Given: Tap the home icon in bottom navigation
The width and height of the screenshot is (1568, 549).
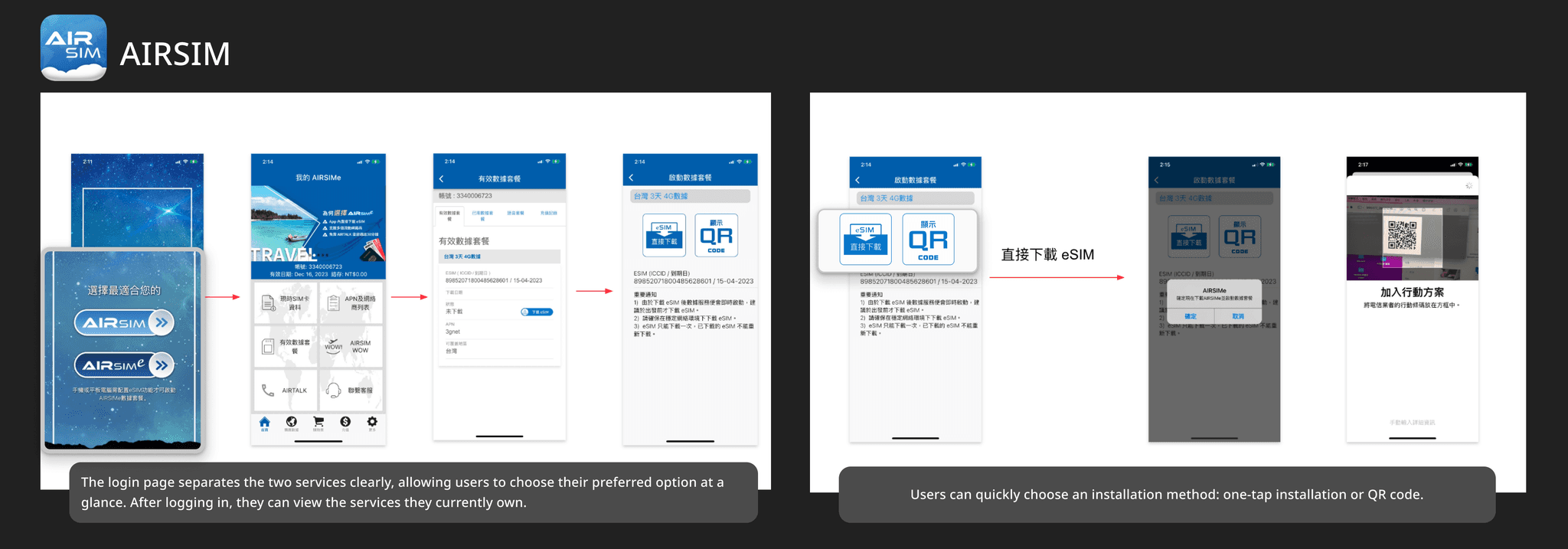Looking at the screenshot, I should click(x=265, y=423).
